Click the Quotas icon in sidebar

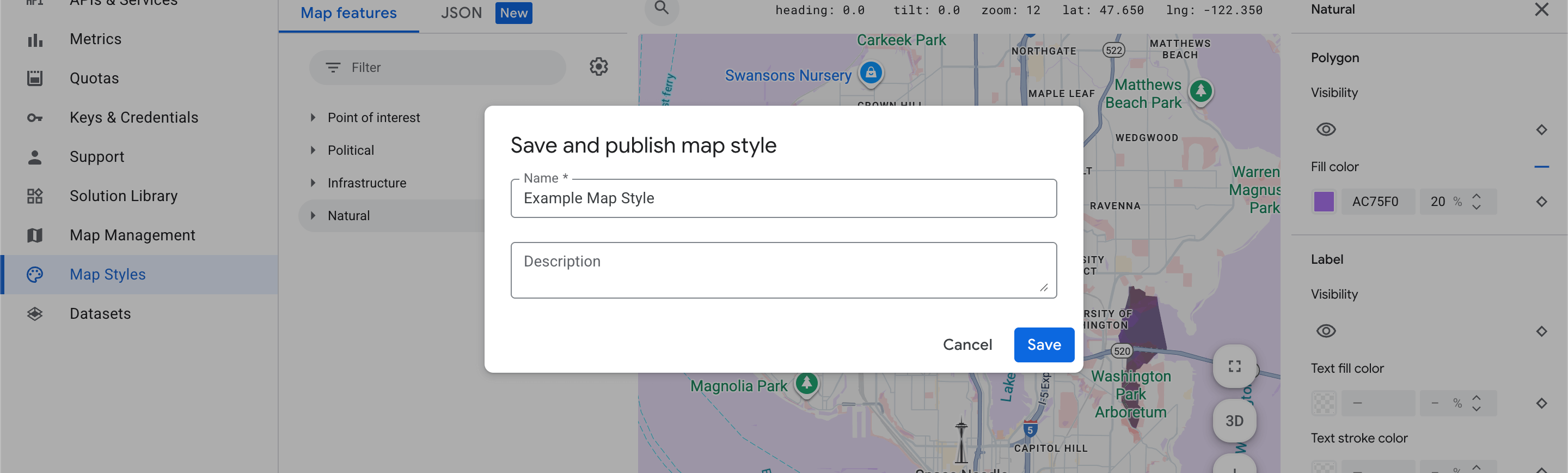pyautogui.click(x=35, y=78)
